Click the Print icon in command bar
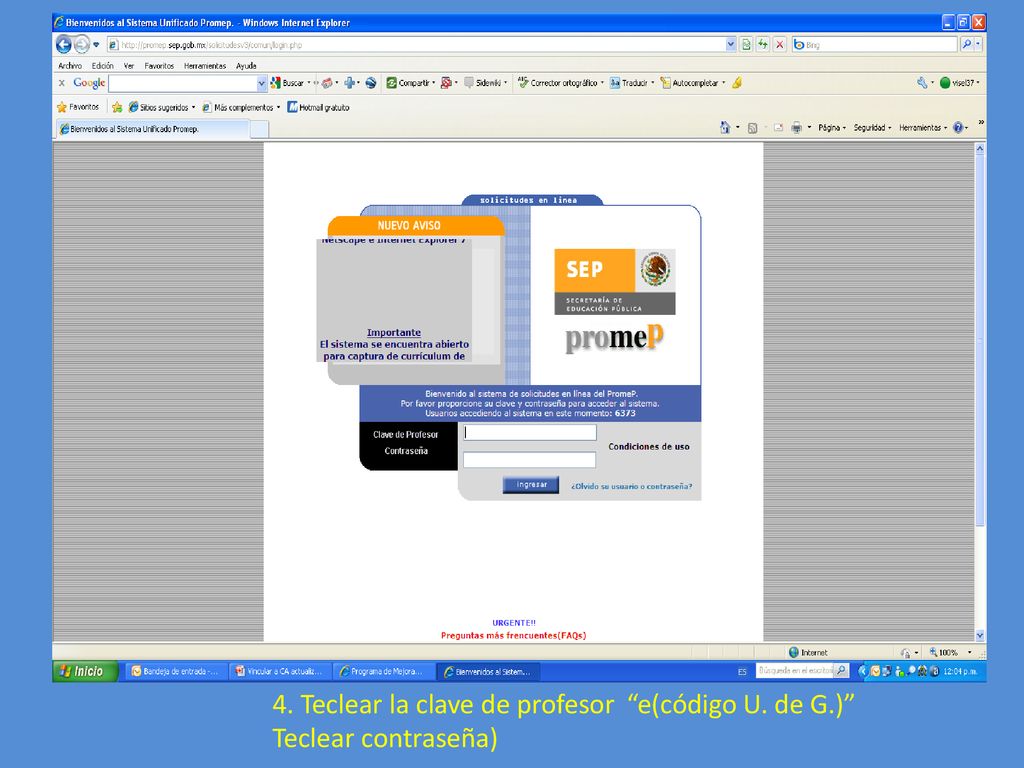 tap(796, 128)
